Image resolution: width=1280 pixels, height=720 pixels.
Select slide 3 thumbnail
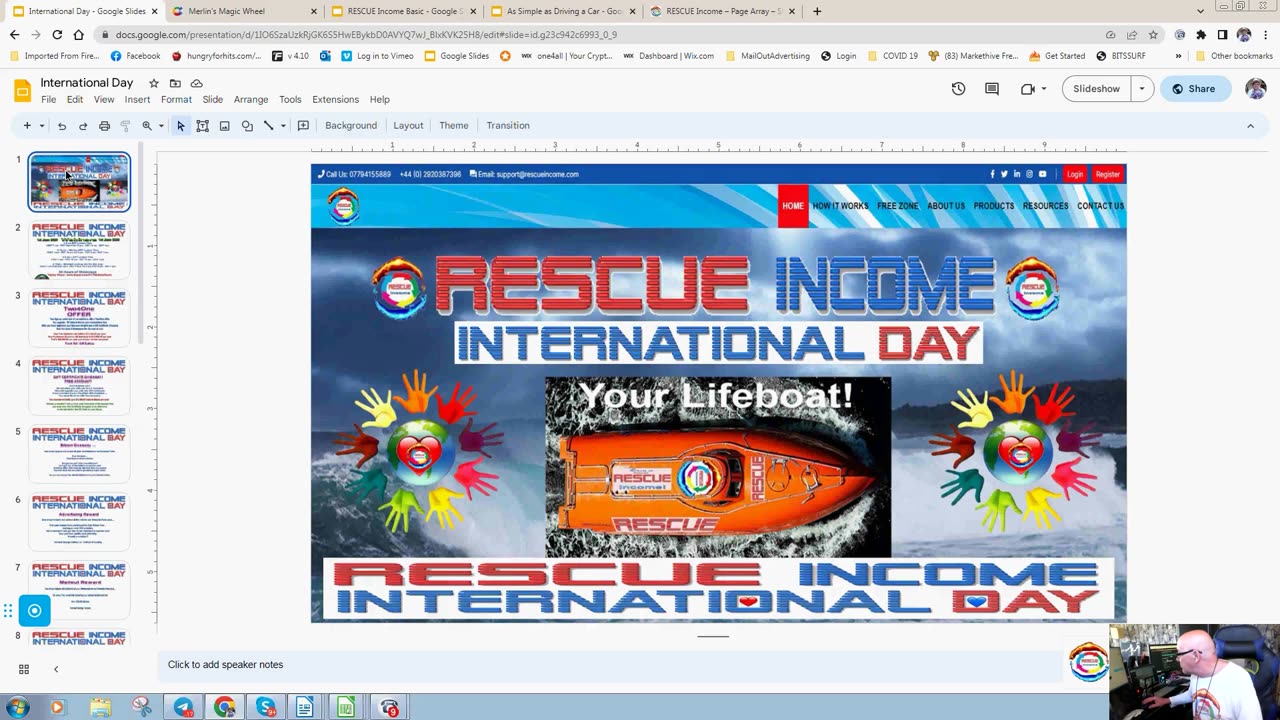79,318
